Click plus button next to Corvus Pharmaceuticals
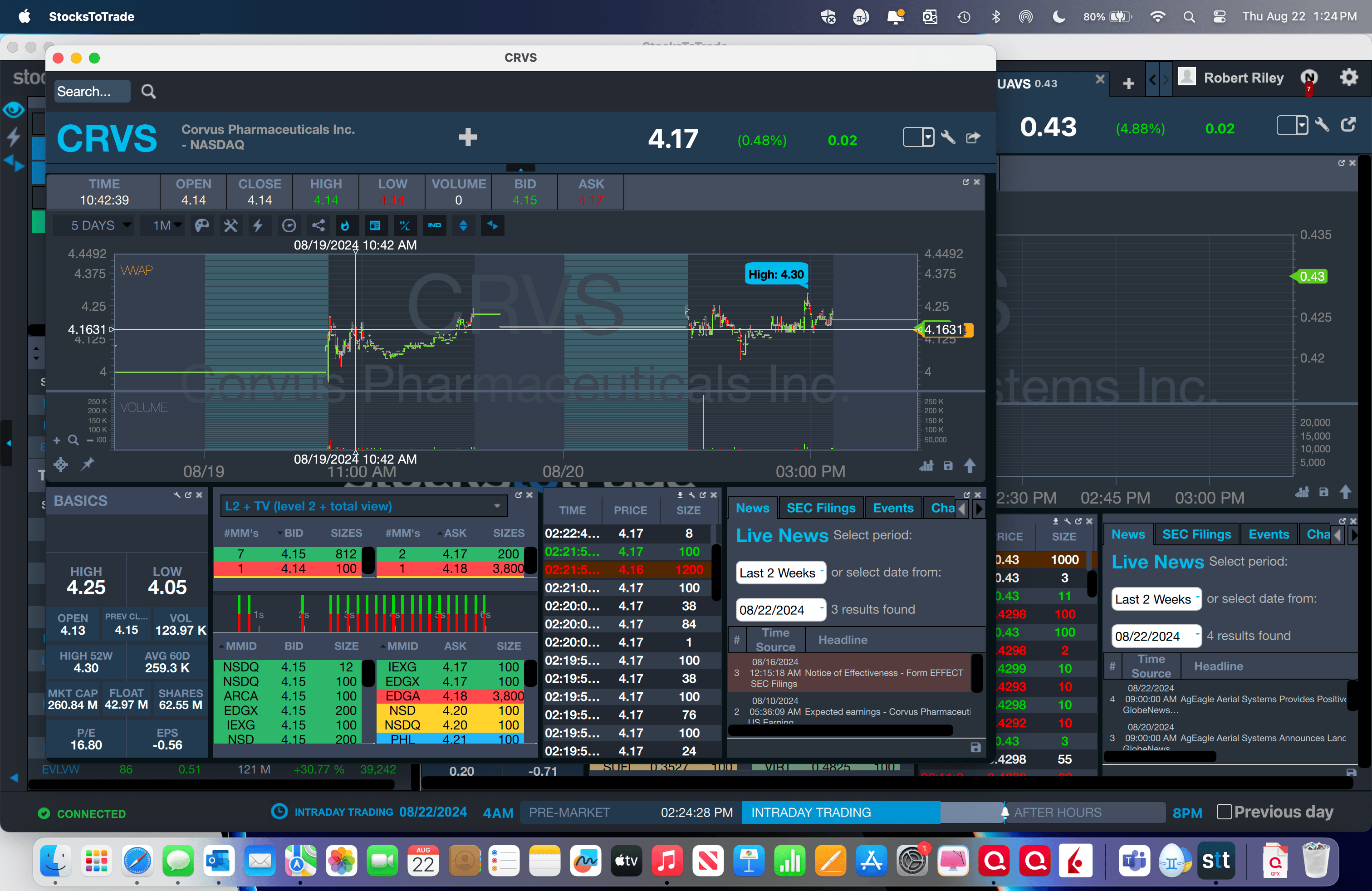The width and height of the screenshot is (1372, 891). 467,137
